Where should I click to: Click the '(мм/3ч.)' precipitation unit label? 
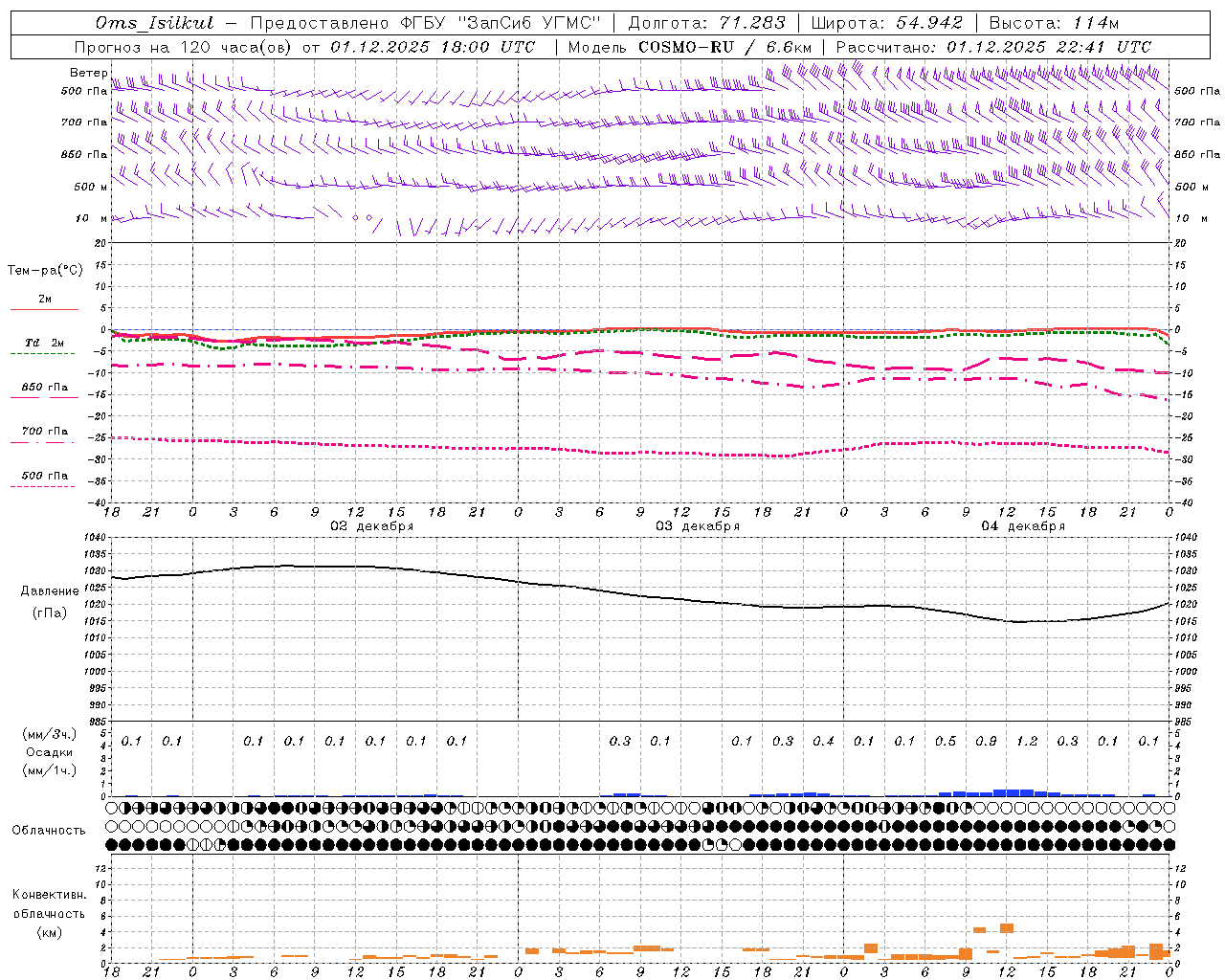(x=50, y=734)
